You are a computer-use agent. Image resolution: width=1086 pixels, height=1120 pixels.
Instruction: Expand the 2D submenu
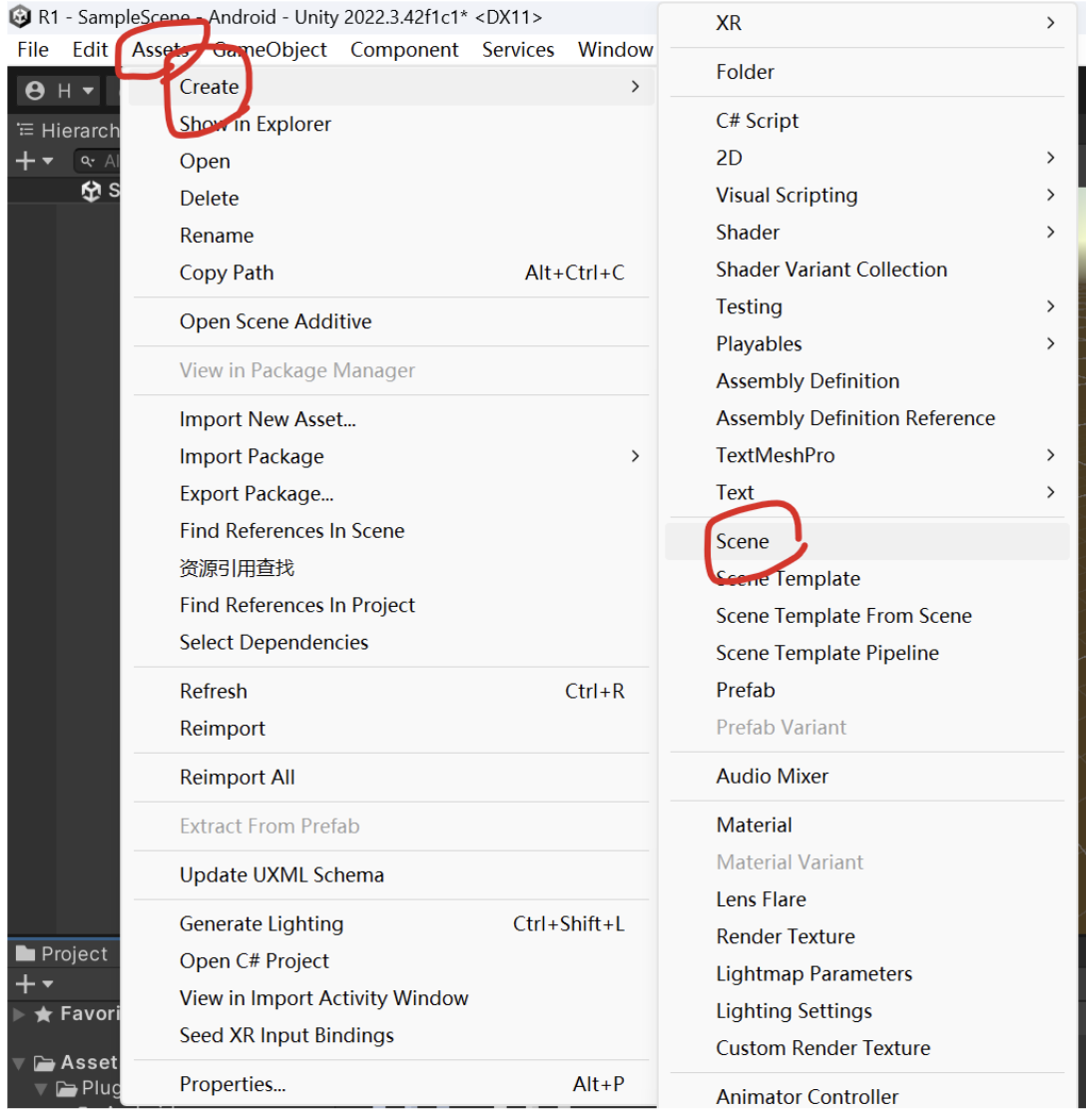coord(867,158)
